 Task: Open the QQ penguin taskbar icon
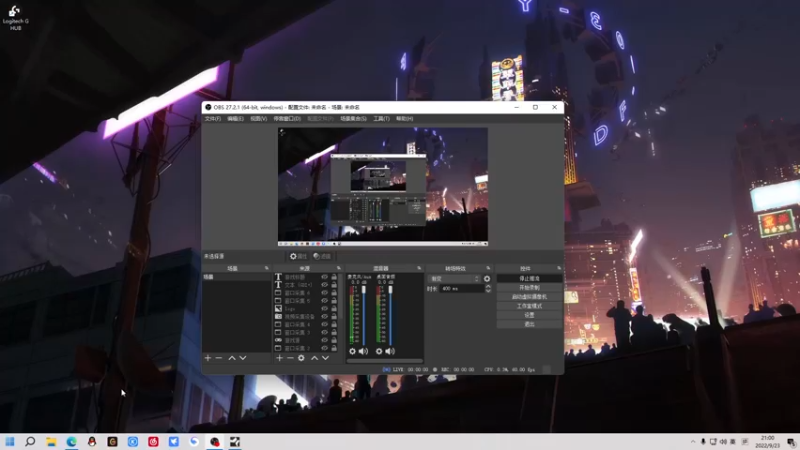[x=92, y=441]
